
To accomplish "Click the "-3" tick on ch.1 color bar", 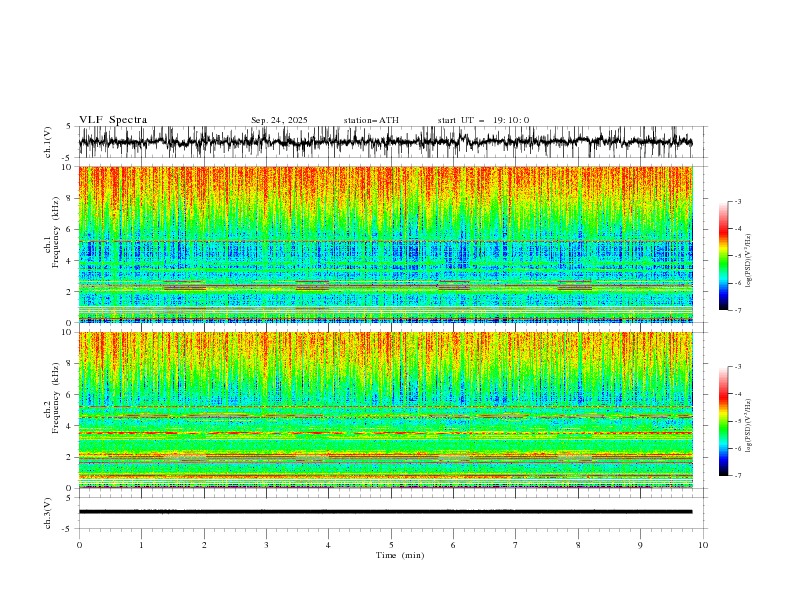I will click(738, 201).
